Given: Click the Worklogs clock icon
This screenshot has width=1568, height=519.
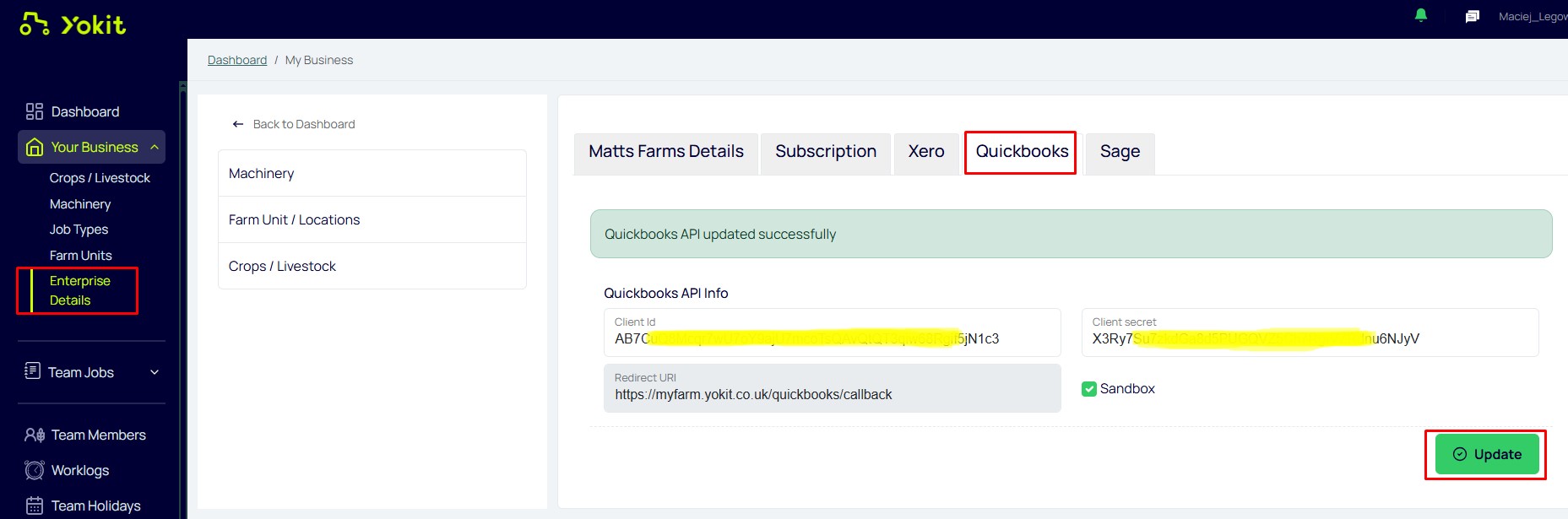Looking at the screenshot, I should (x=35, y=470).
